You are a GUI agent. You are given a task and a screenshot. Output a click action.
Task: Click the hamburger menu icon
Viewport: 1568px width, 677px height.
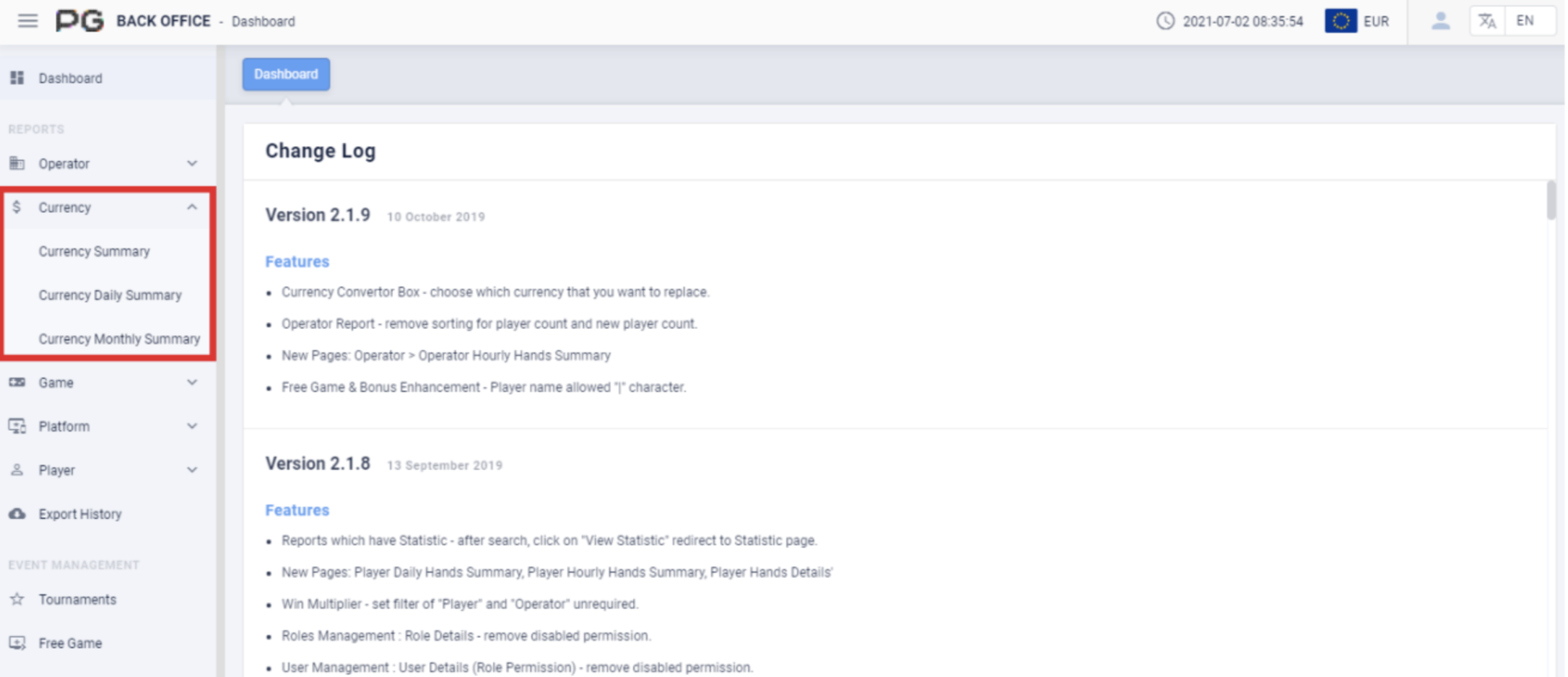pyautogui.click(x=27, y=21)
